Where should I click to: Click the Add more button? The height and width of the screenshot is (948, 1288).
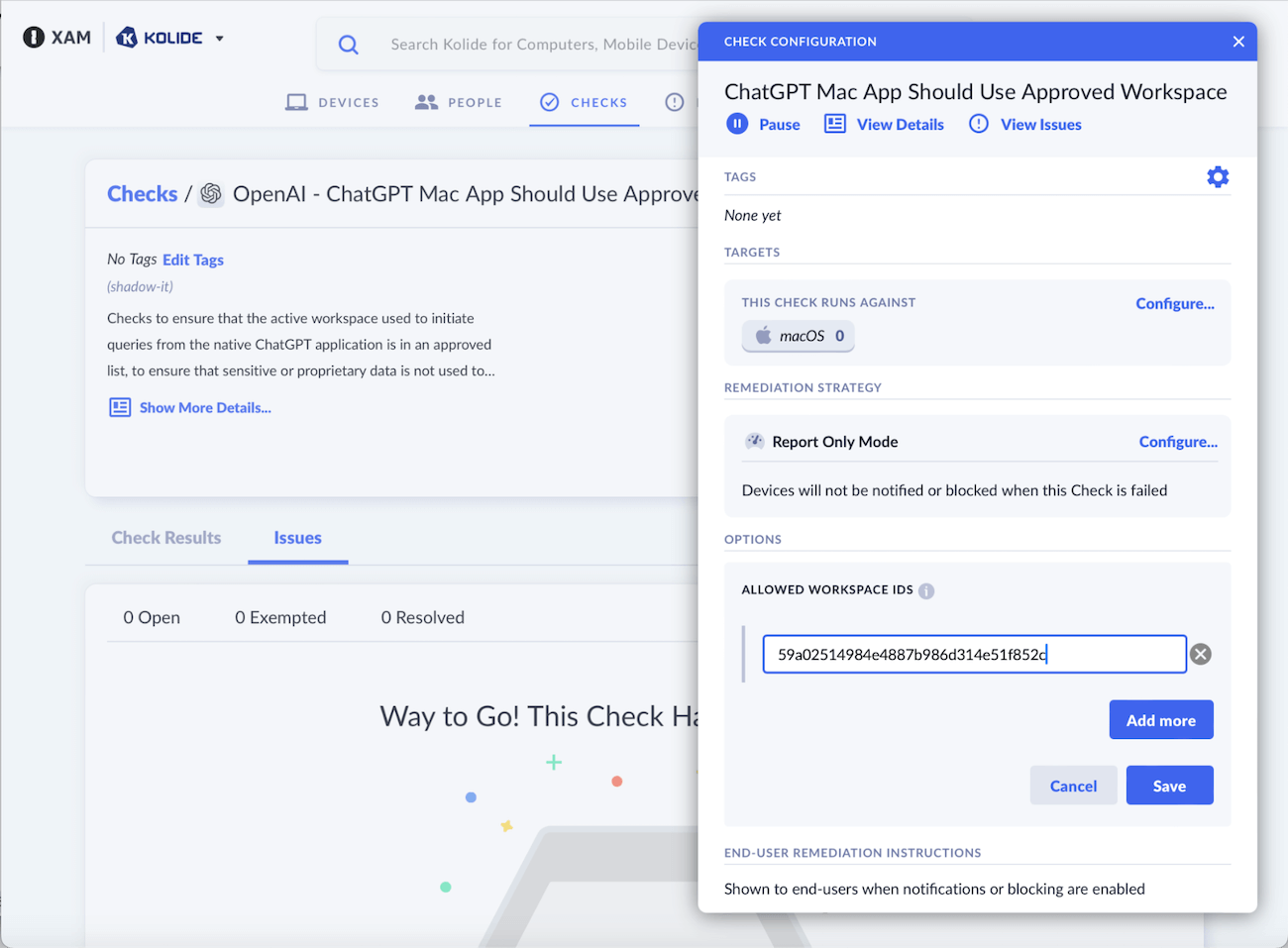pyautogui.click(x=1161, y=720)
